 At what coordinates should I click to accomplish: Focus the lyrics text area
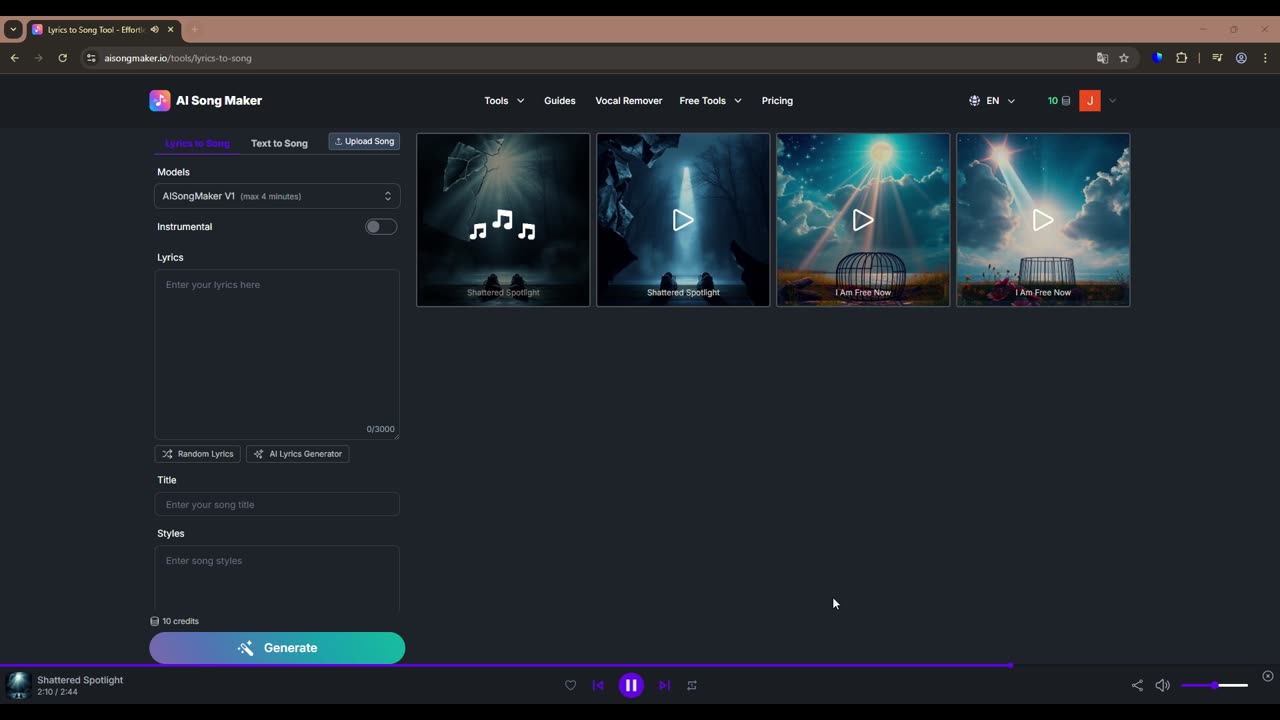point(277,354)
